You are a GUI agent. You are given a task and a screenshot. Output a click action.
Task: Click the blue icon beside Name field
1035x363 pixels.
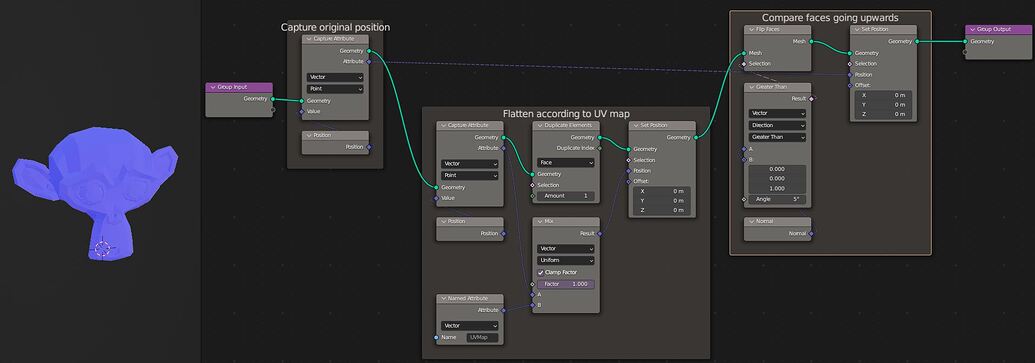[x=436, y=337]
